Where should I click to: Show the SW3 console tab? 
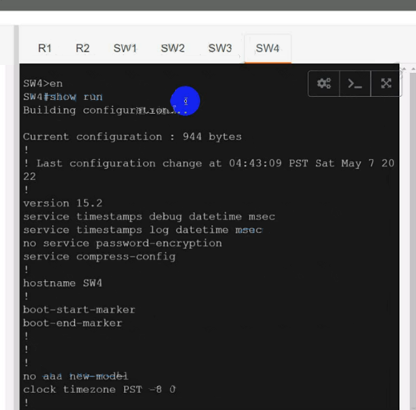(x=220, y=48)
